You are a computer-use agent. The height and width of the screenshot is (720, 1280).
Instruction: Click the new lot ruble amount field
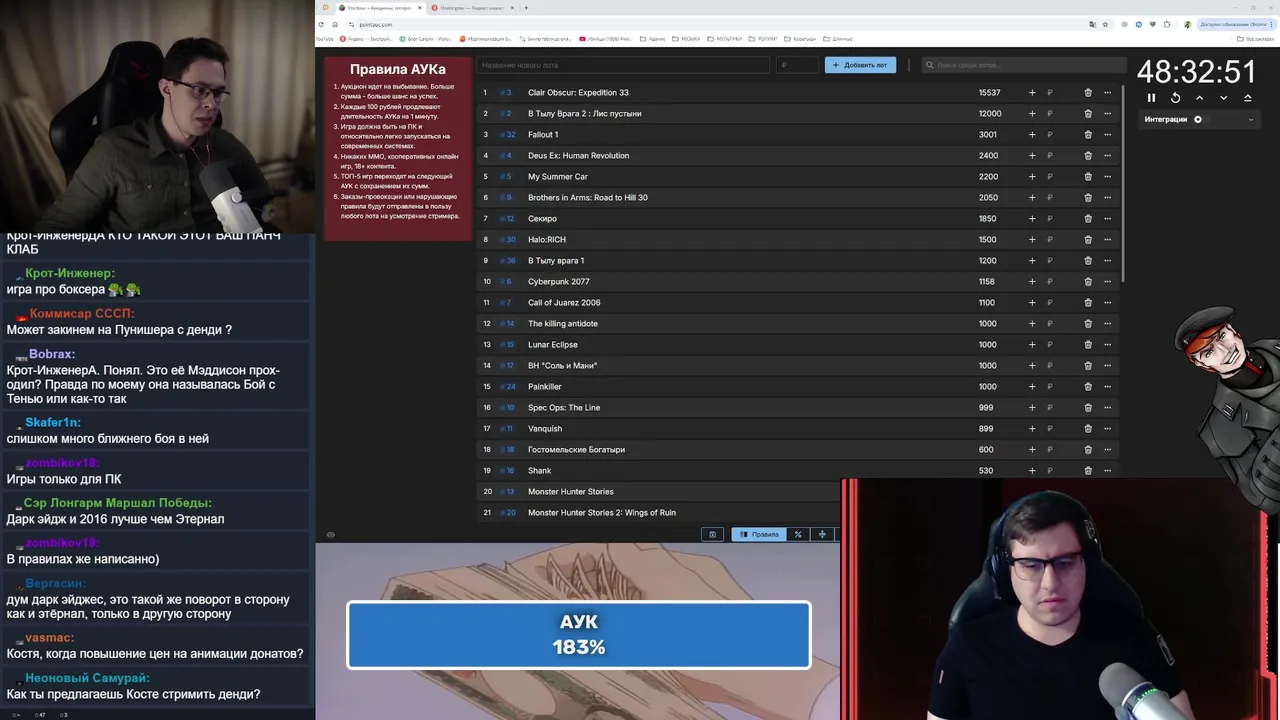pyautogui.click(x=797, y=65)
